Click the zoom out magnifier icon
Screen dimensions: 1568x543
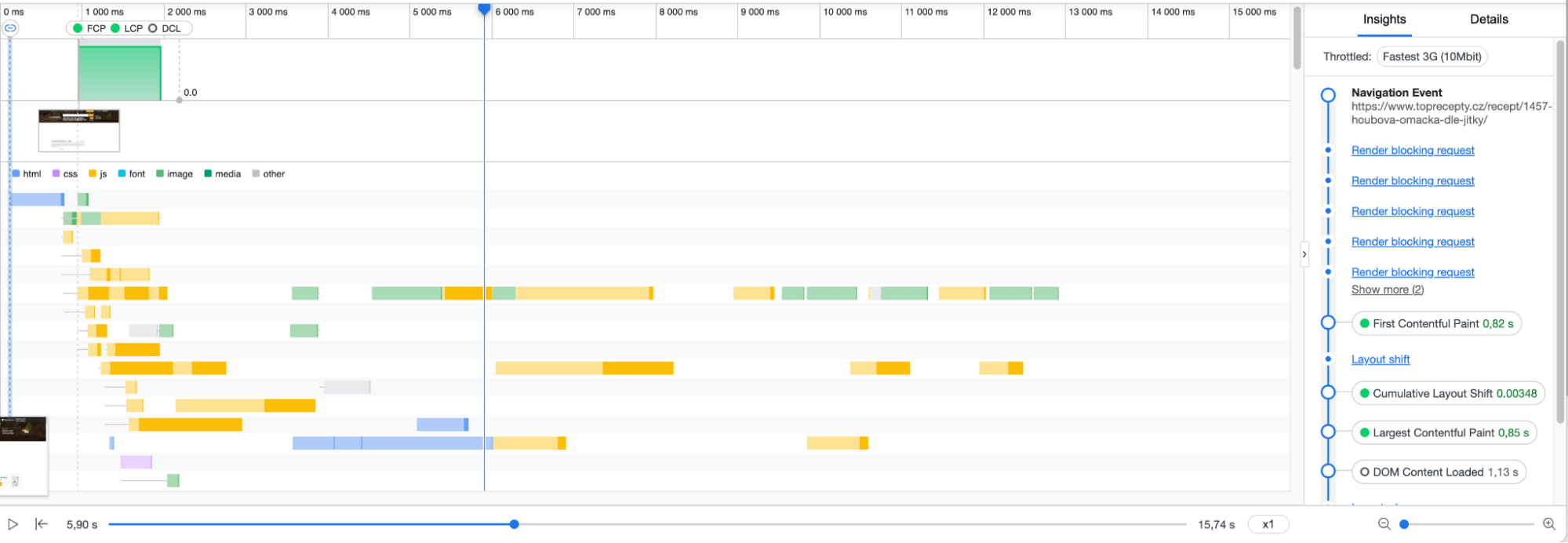[x=1384, y=524]
